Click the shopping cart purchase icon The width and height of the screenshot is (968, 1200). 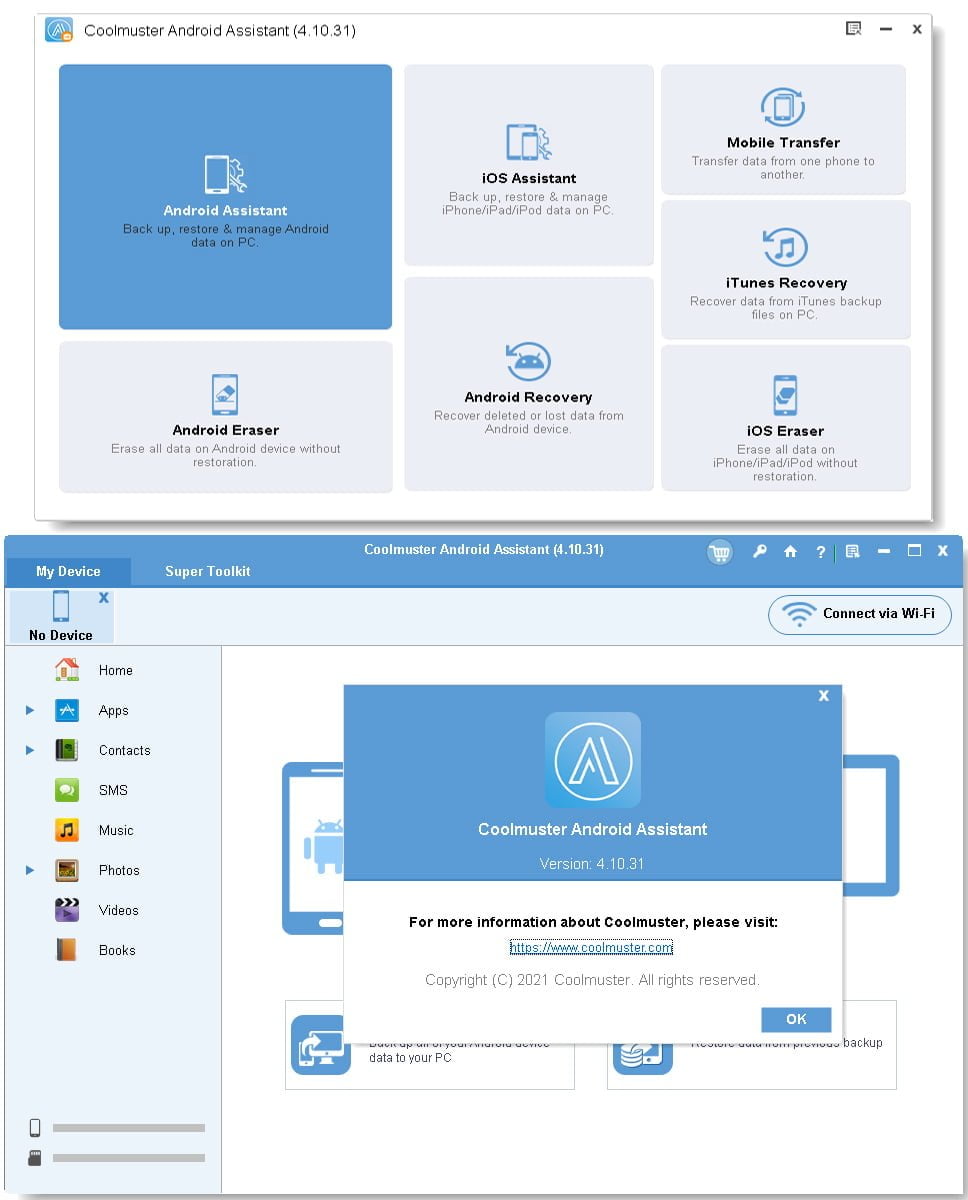(720, 552)
